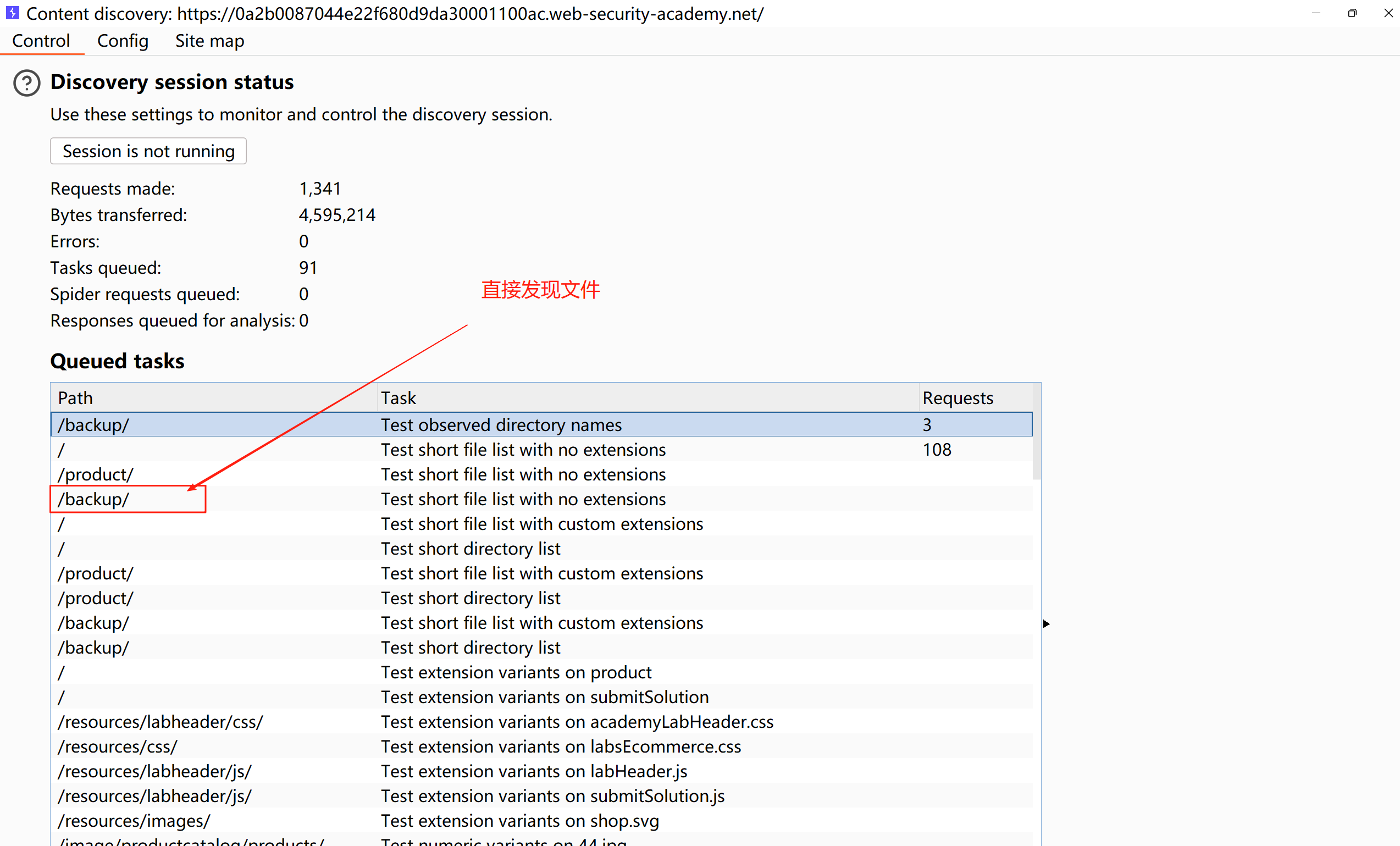The height and width of the screenshot is (846, 1400).
Task: Restore down the window
Action: pos(1352,13)
